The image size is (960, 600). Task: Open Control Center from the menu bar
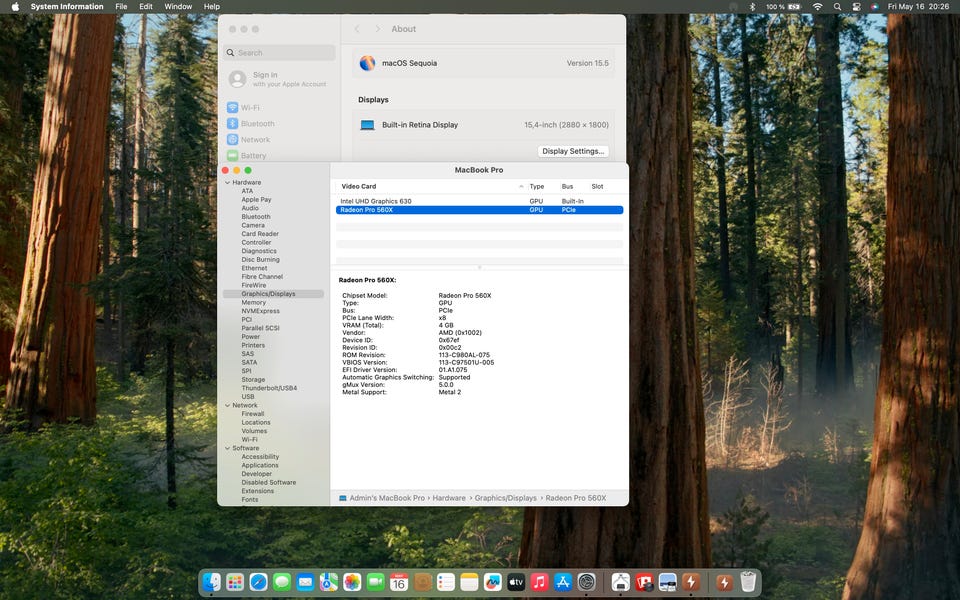[856, 7]
